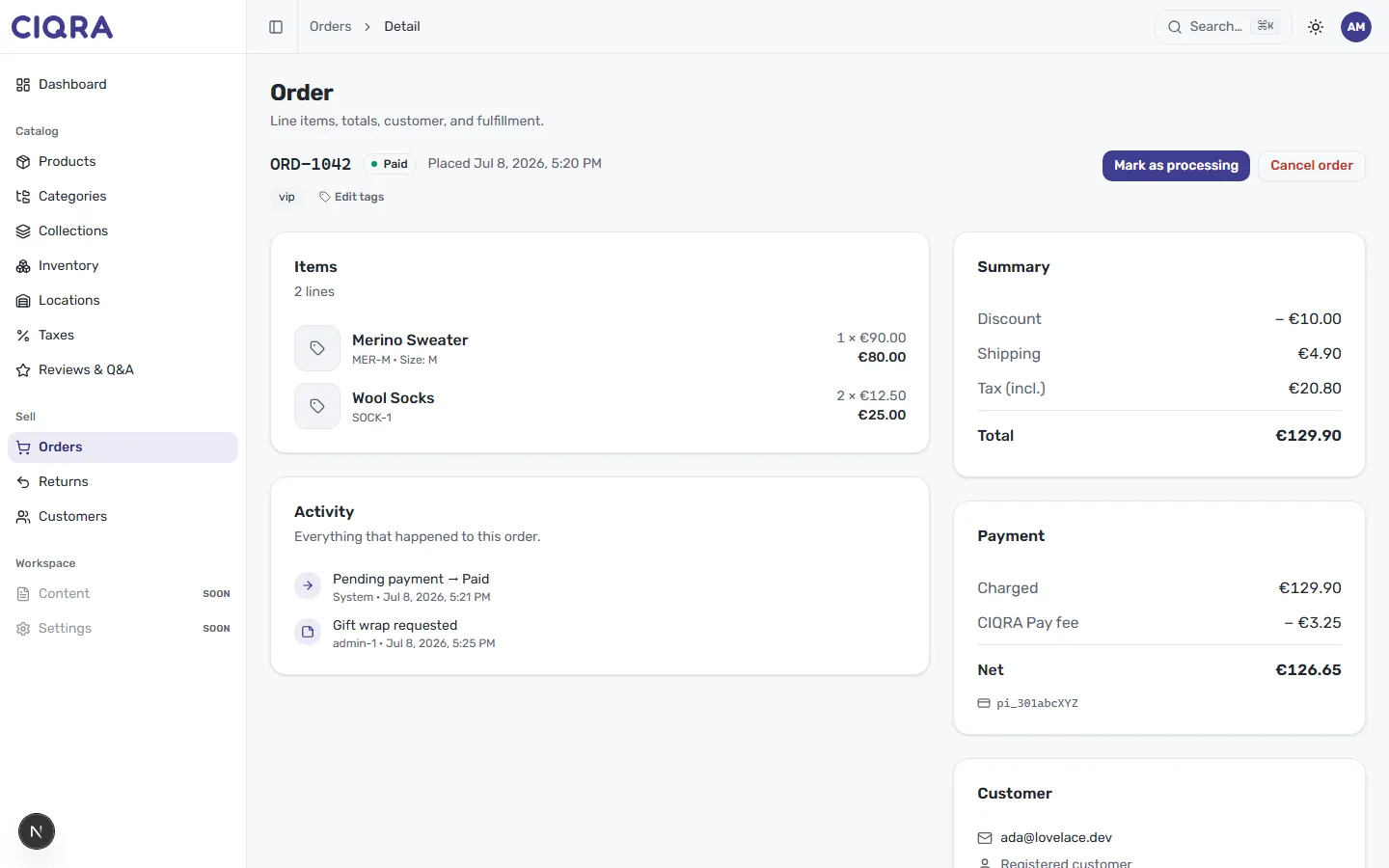This screenshot has height=868, width=1389.
Task: Open Customers page
Action: [123, 517]
